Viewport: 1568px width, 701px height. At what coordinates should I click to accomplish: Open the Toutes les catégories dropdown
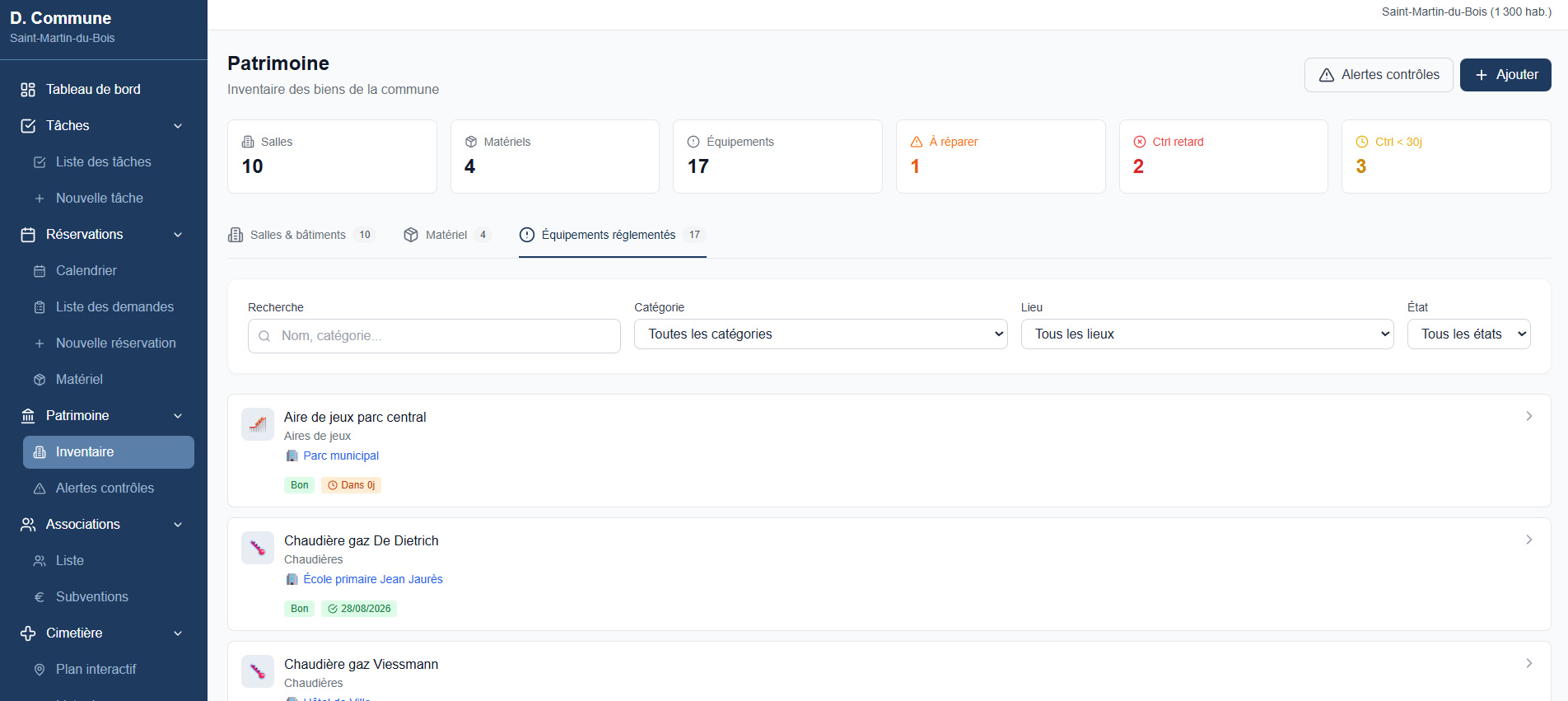[x=820, y=334]
